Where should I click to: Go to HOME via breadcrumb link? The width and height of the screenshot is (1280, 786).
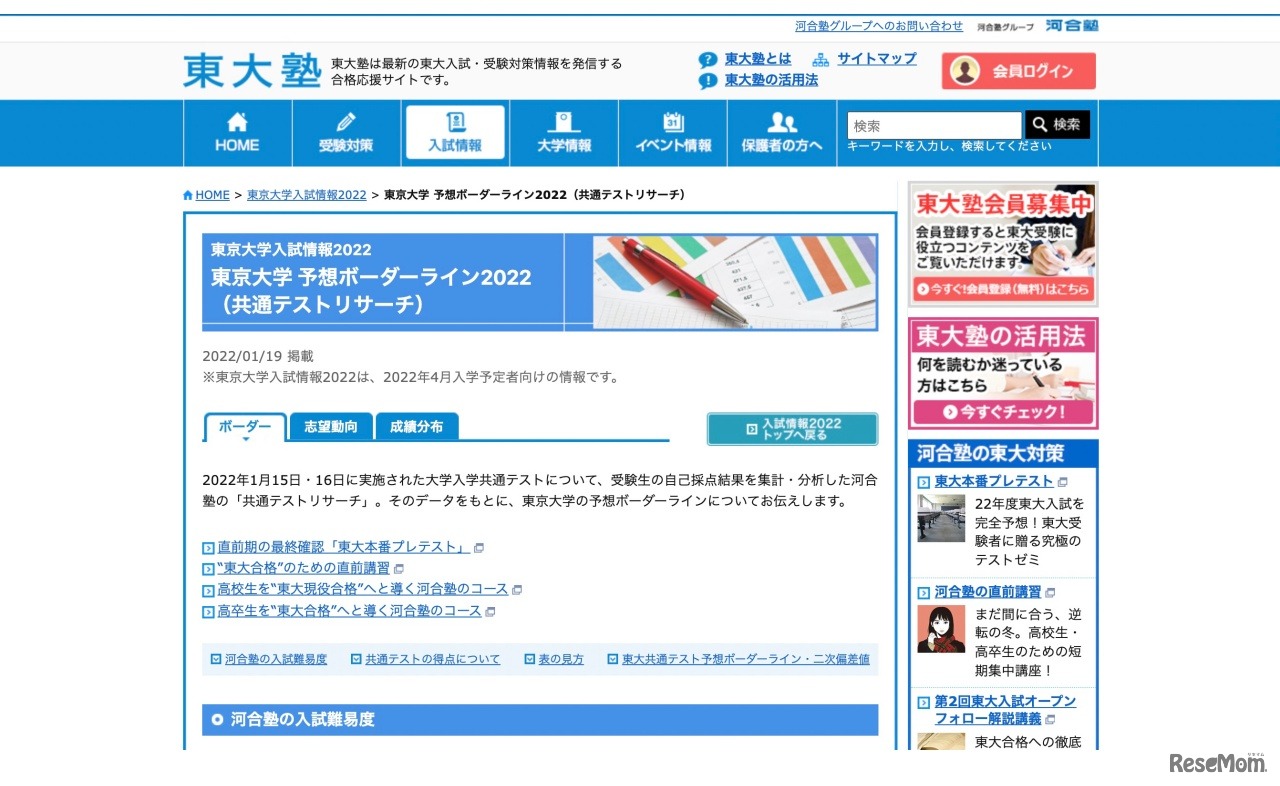(x=212, y=195)
